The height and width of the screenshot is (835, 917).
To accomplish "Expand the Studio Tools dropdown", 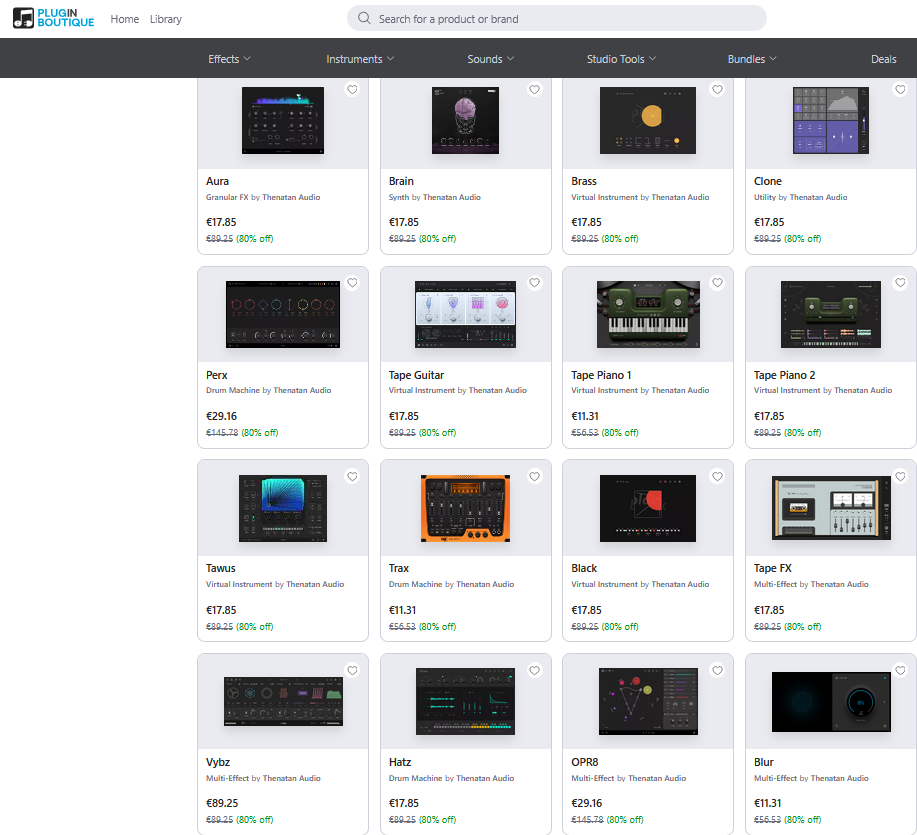I will [x=621, y=59].
